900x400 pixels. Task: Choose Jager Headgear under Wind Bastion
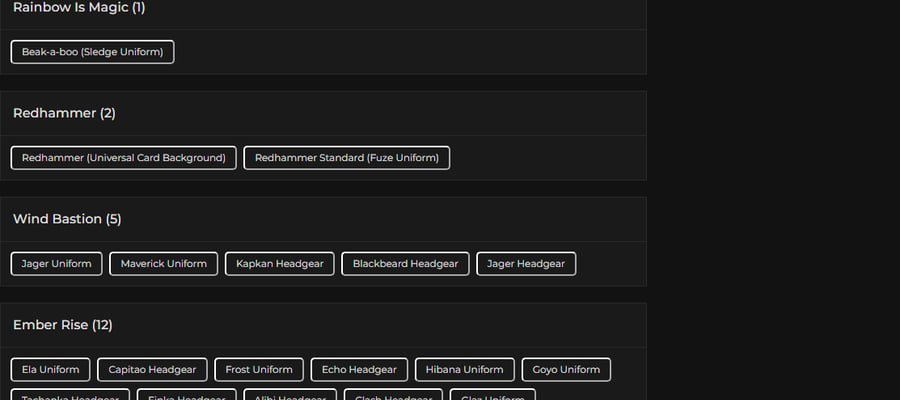coord(526,264)
